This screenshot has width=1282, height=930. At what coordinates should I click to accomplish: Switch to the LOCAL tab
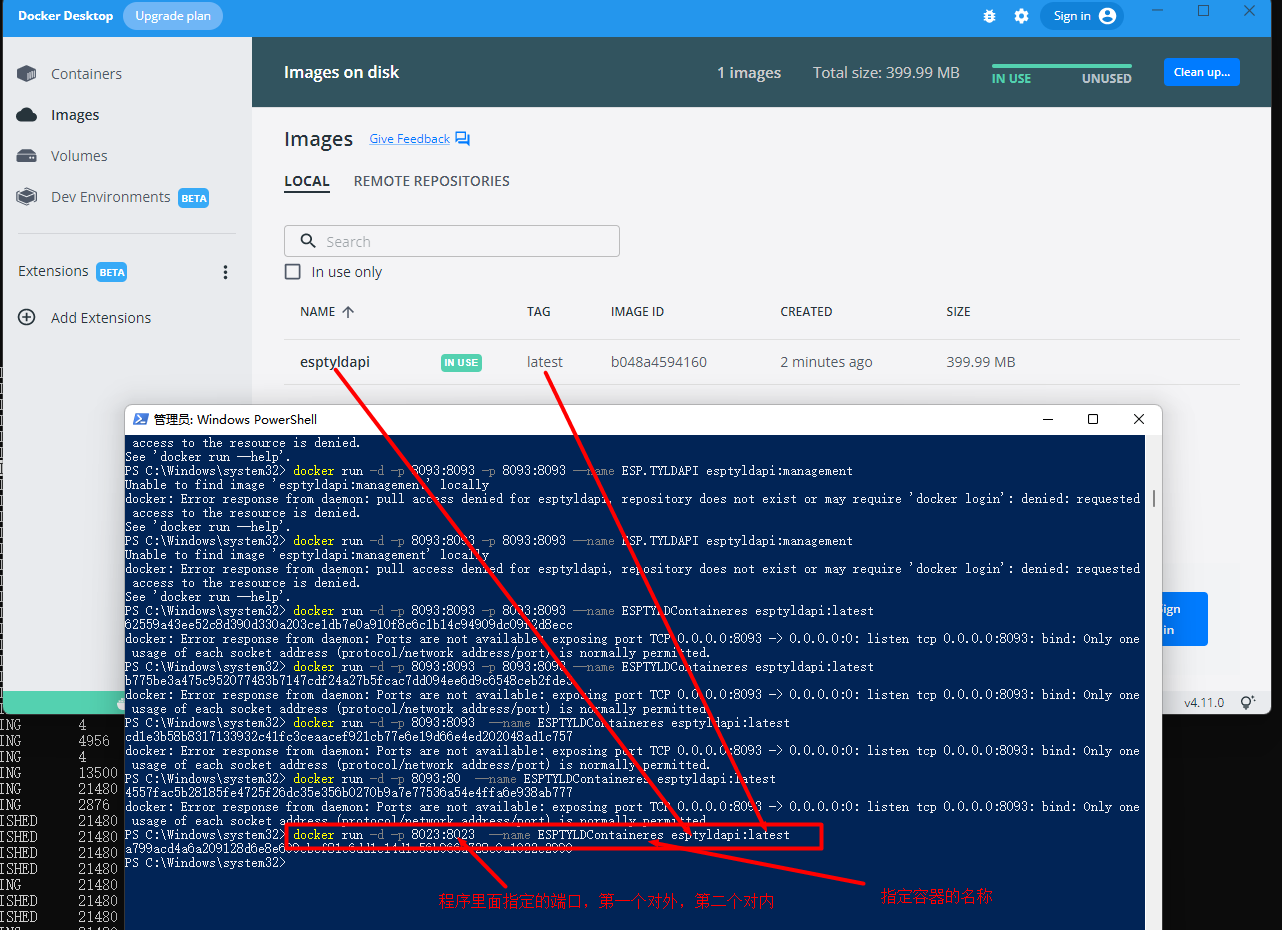pyautogui.click(x=307, y=181)
